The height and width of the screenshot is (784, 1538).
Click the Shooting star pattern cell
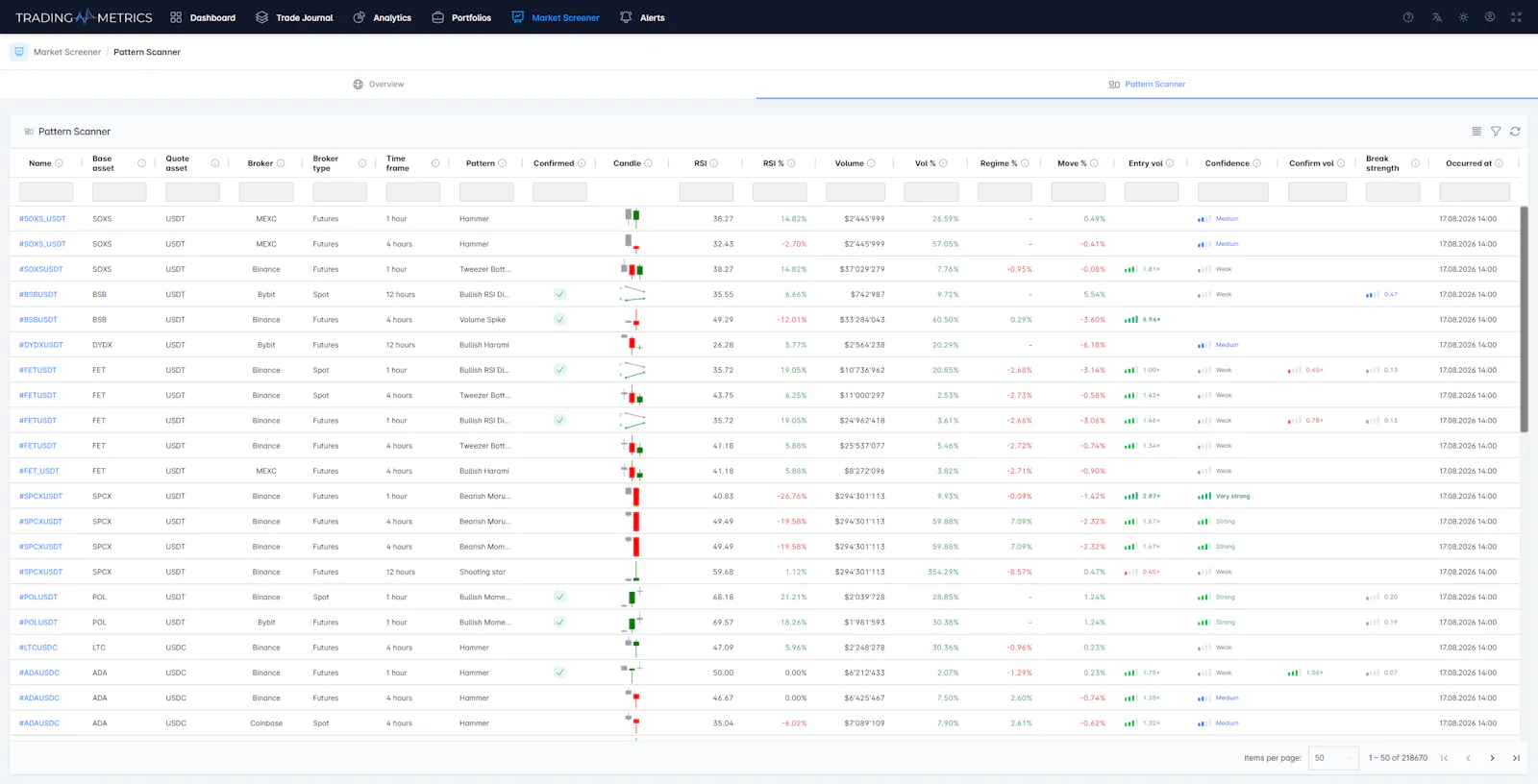click(x=483, y=572)
